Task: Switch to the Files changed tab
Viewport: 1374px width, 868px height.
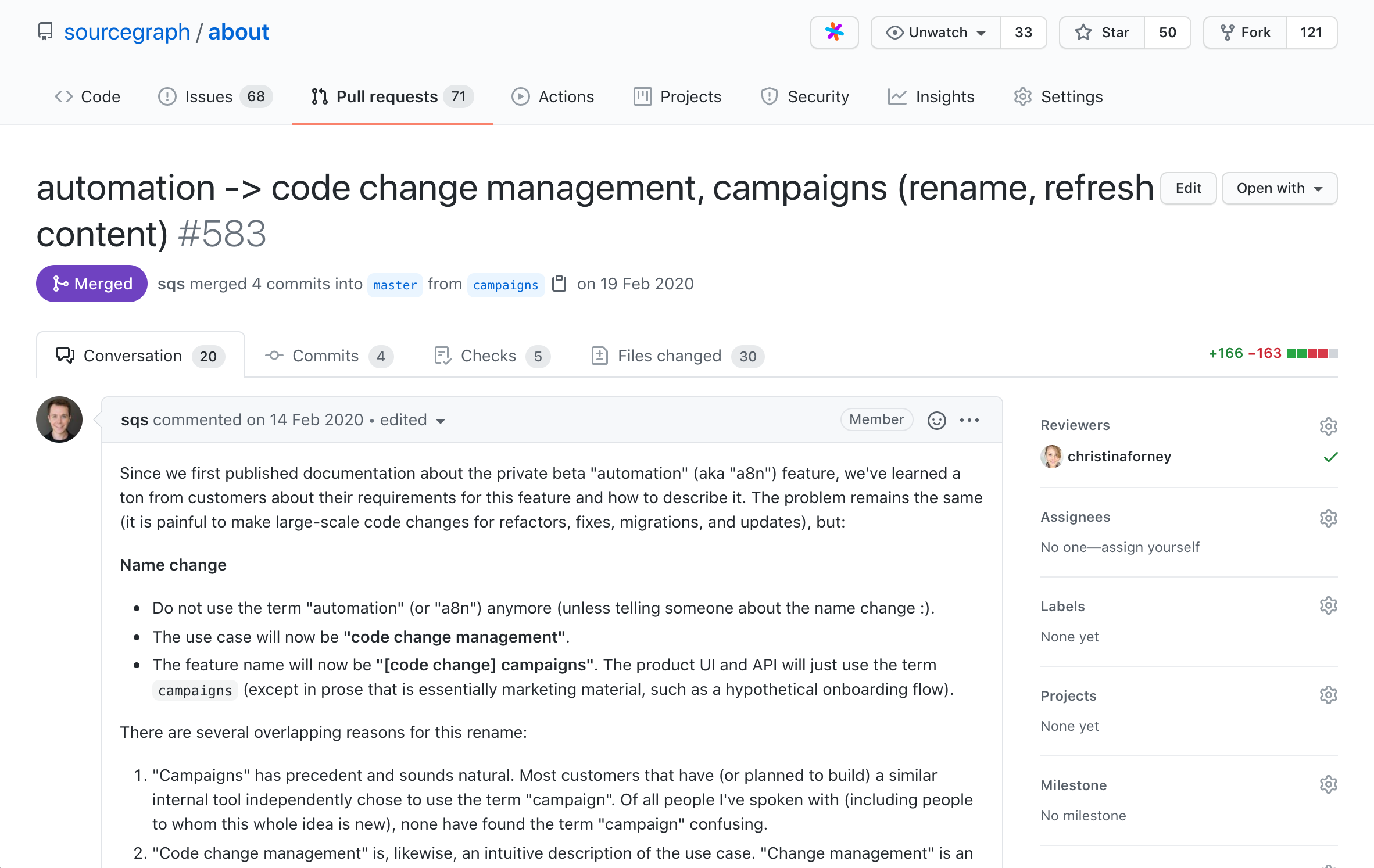Action: (671, 355)
